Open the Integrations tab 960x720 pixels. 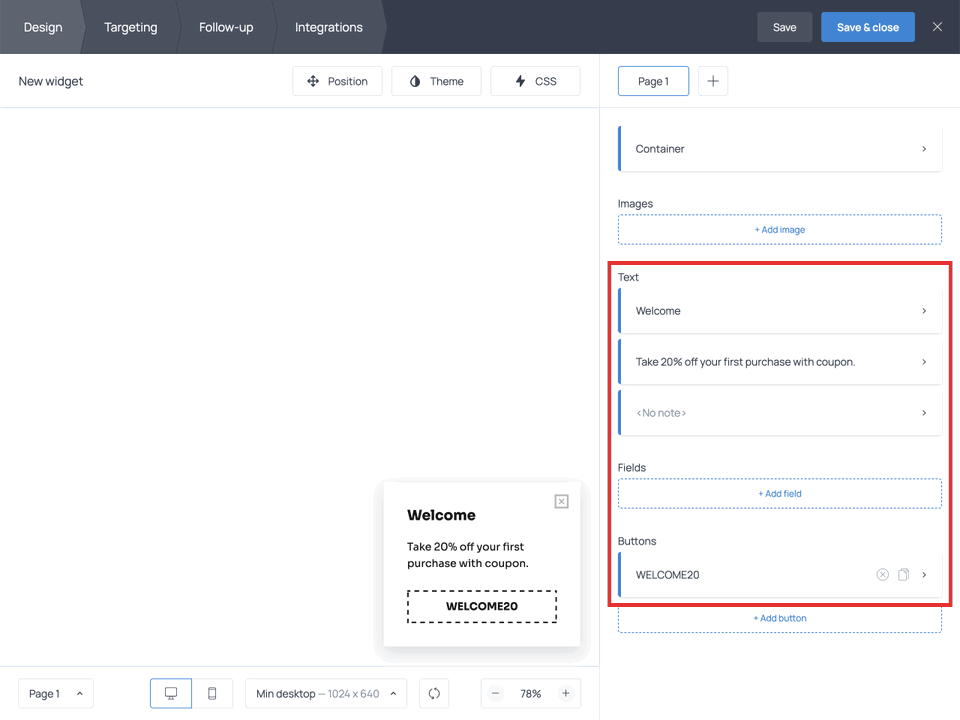coord(328,27)
